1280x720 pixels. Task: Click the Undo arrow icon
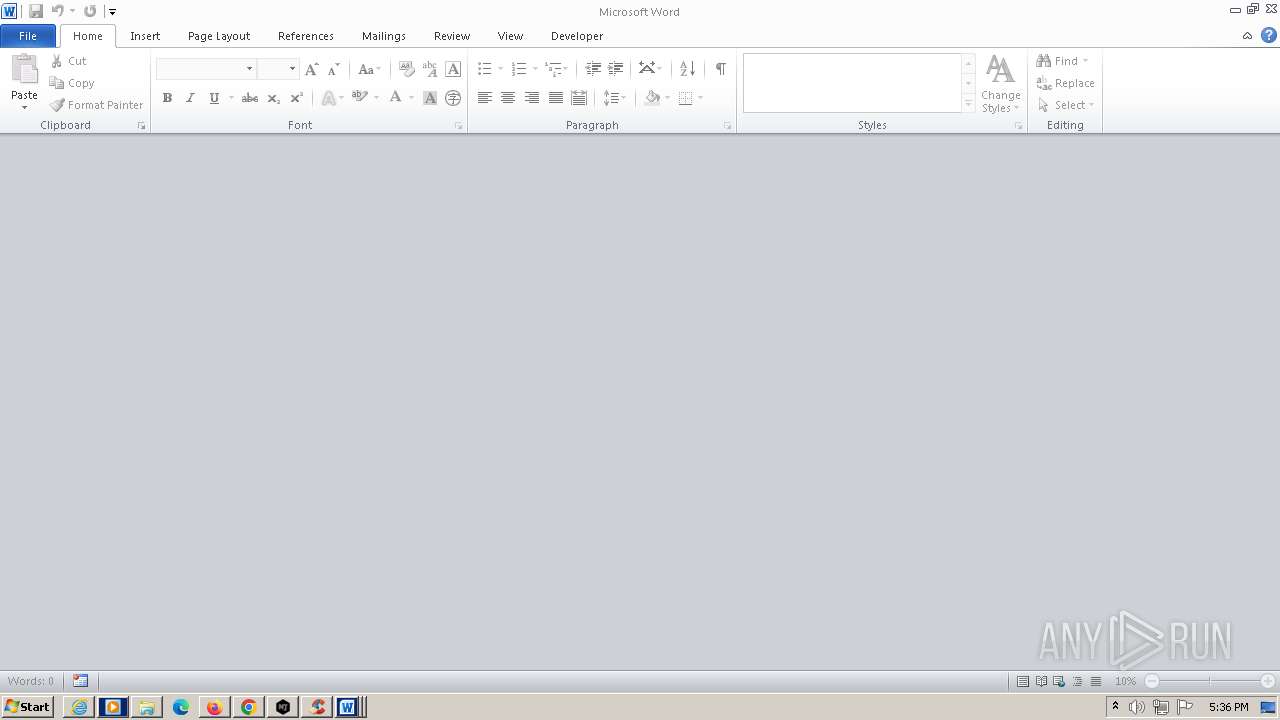tap(58, 11)
